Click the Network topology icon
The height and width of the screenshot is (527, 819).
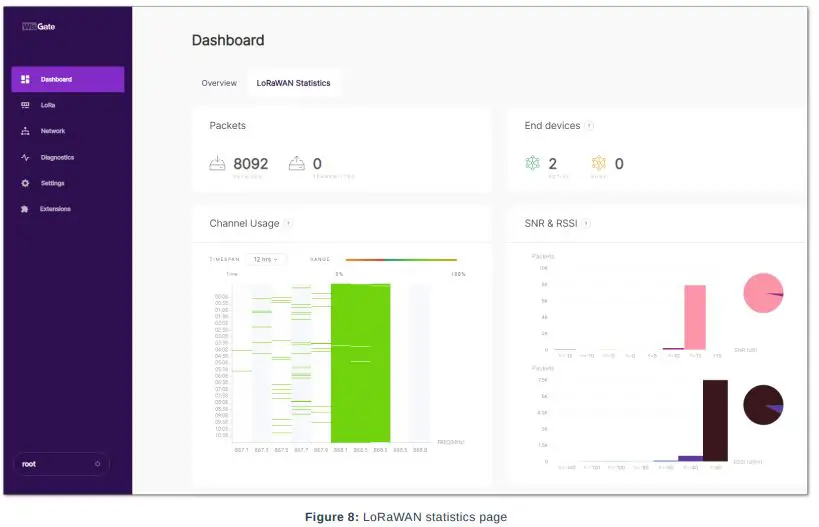[x=25, y=131]
